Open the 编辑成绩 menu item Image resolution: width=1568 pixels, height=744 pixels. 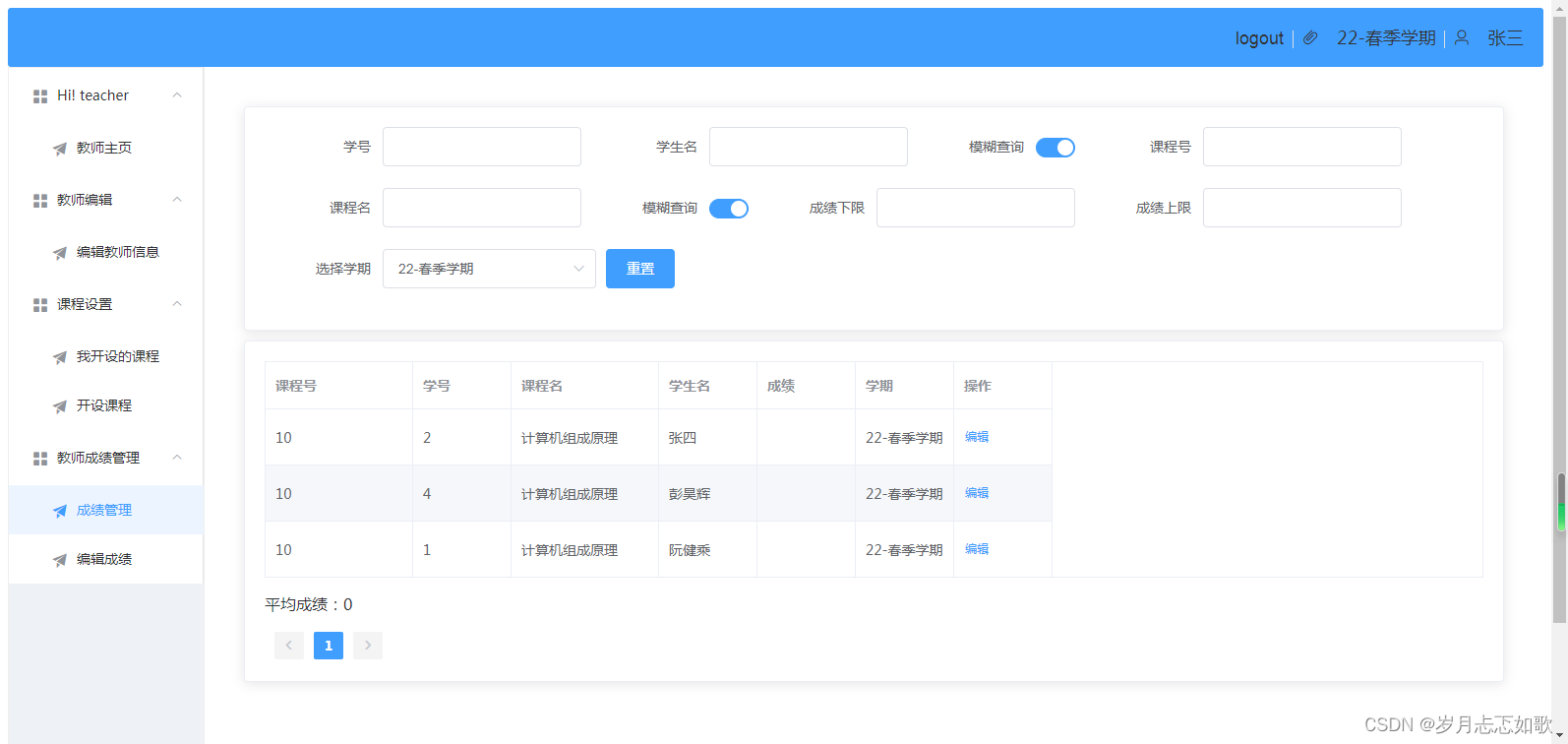pyautogui.click(x=105, y=559)
